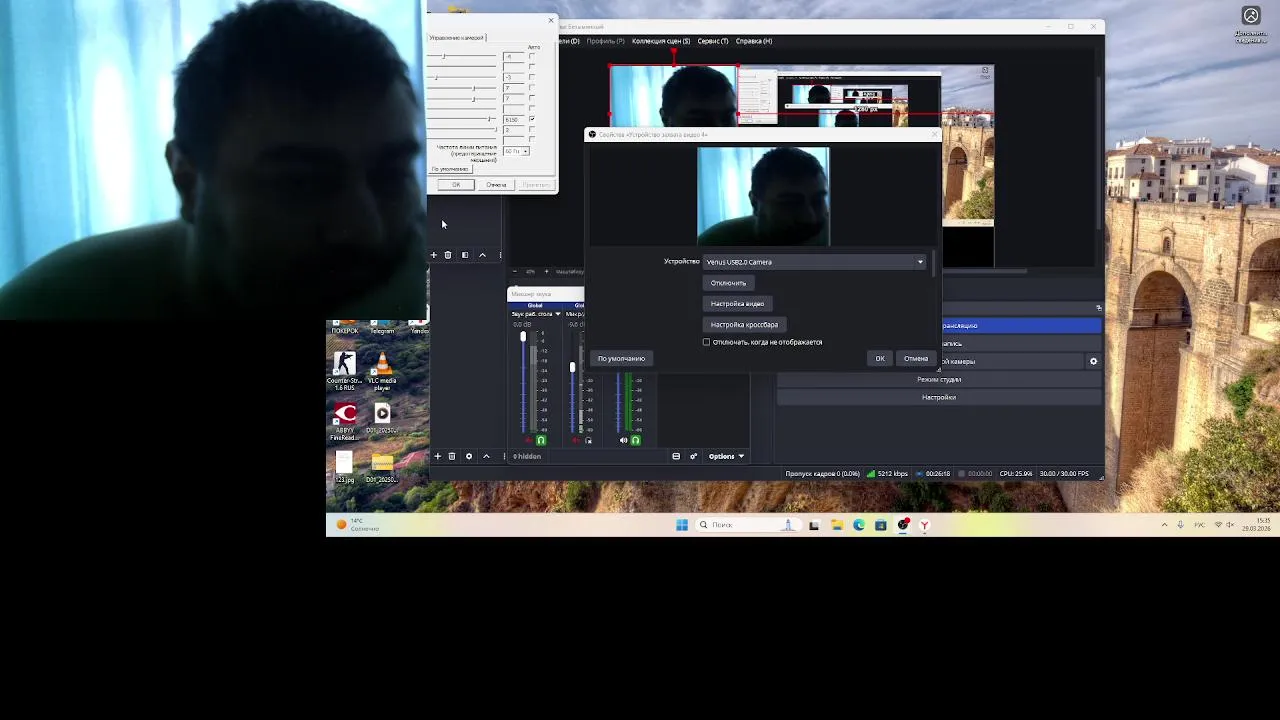Open 60 Hz power line frequency dropdown

click(x=515, y=151)
